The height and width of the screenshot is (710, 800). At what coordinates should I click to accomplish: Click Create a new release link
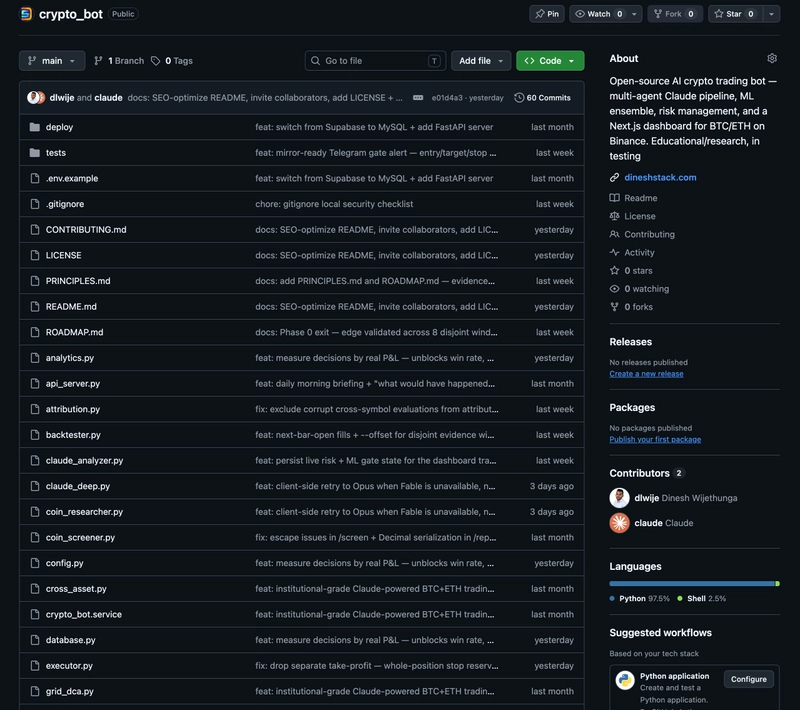pyautogui.click(x=646, y=373)
